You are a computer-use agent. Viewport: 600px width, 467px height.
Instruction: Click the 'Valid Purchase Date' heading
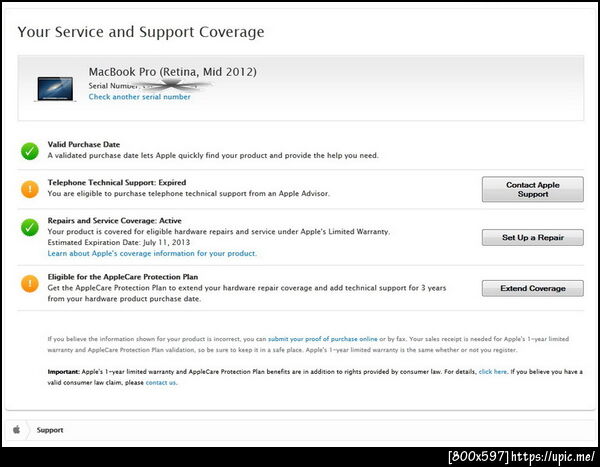[84, 144]
